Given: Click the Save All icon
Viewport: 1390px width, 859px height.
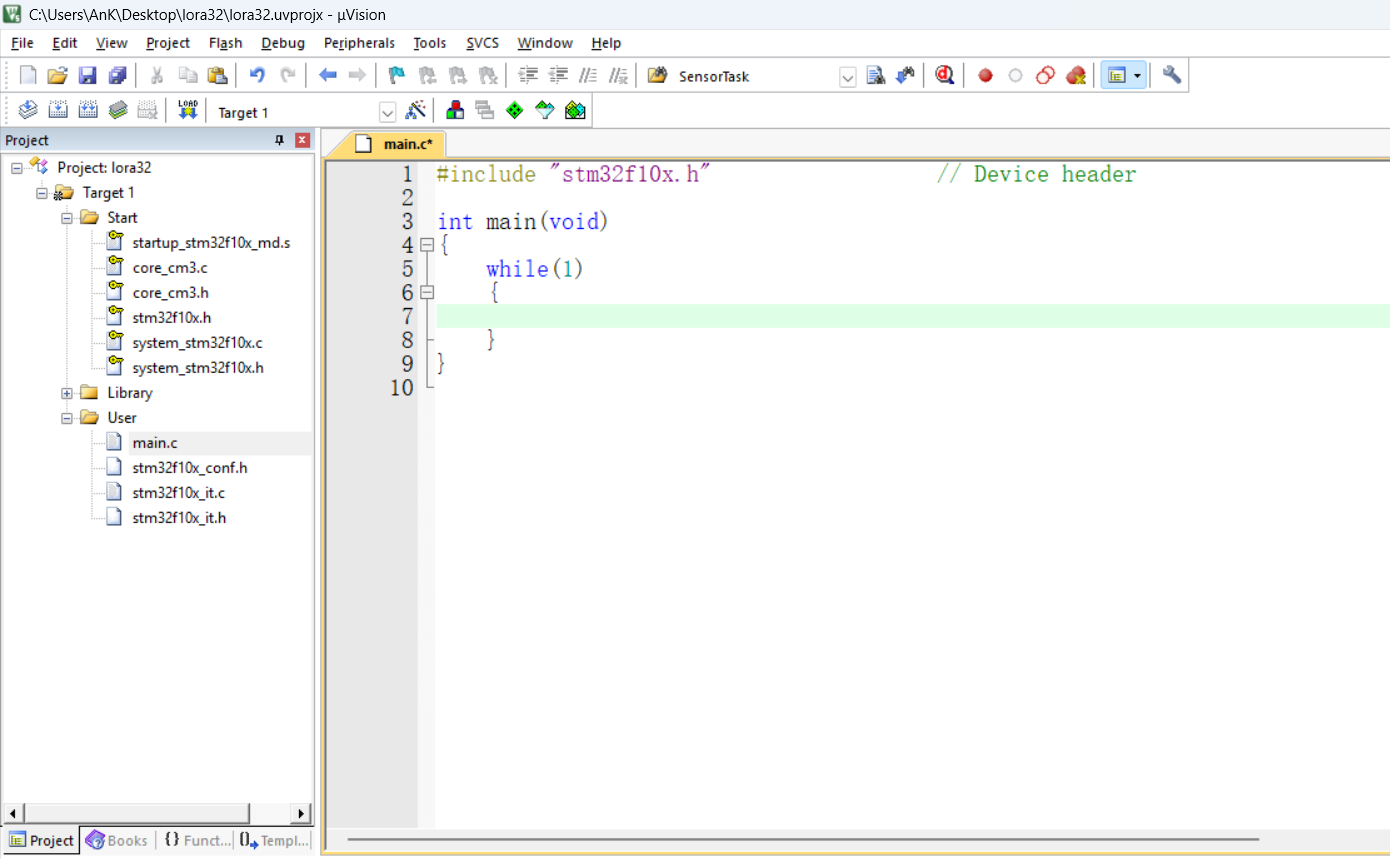Looking at the screenshot, I should [x=118, y=76].
